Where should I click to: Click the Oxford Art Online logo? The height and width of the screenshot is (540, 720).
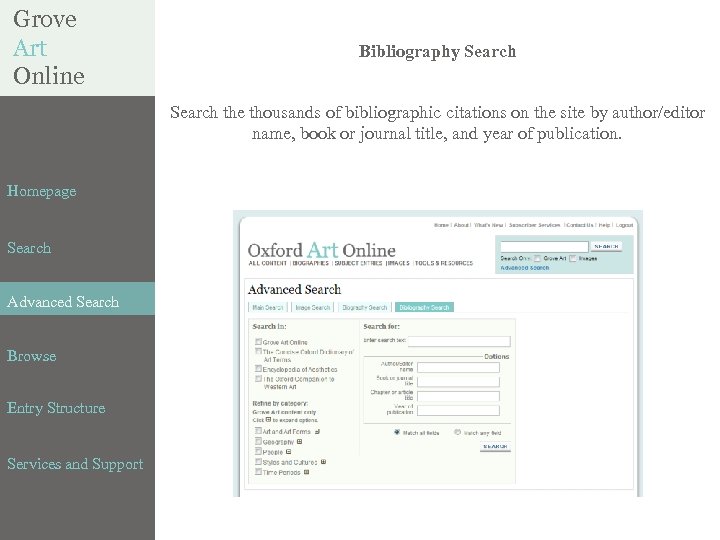pyautogui.click(x=321, y=250)
